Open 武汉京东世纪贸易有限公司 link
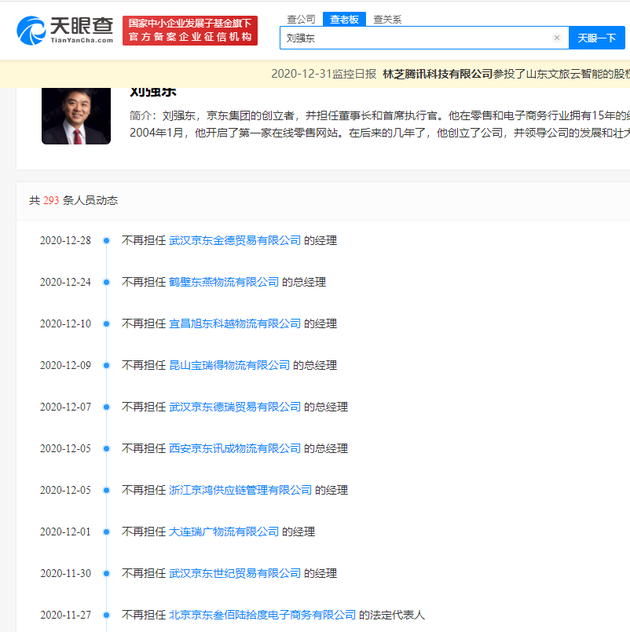 tap(235, 573)
